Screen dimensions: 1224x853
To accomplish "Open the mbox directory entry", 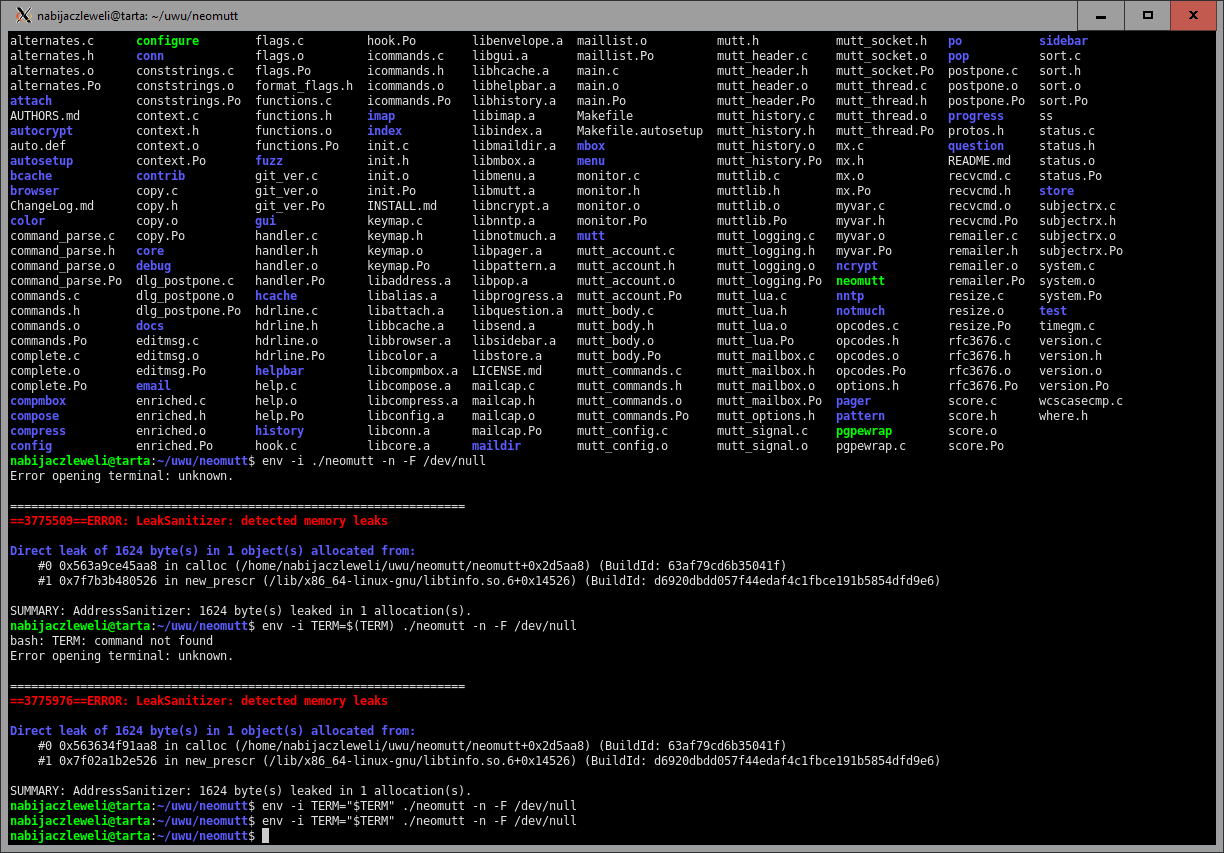I will pyautogui.click(x=590, y=145).
